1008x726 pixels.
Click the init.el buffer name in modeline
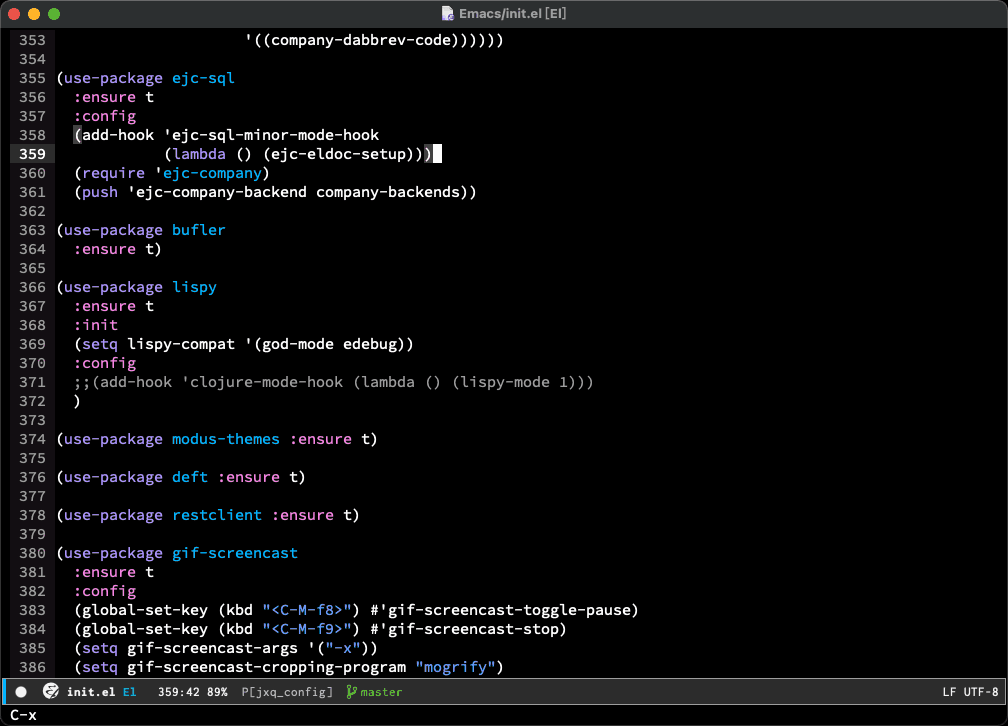(92, 692)
